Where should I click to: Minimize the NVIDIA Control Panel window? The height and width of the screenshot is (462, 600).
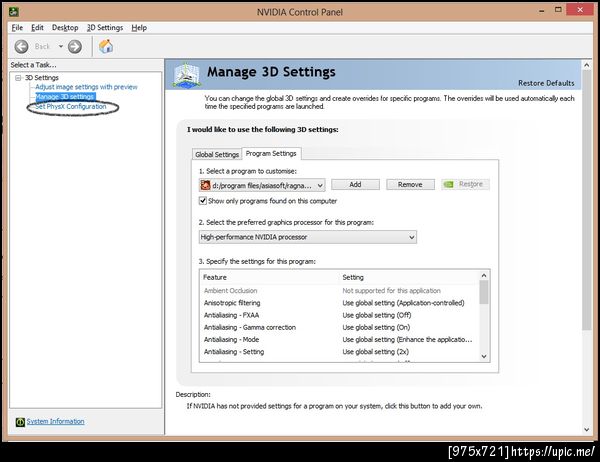pos(541,10)
